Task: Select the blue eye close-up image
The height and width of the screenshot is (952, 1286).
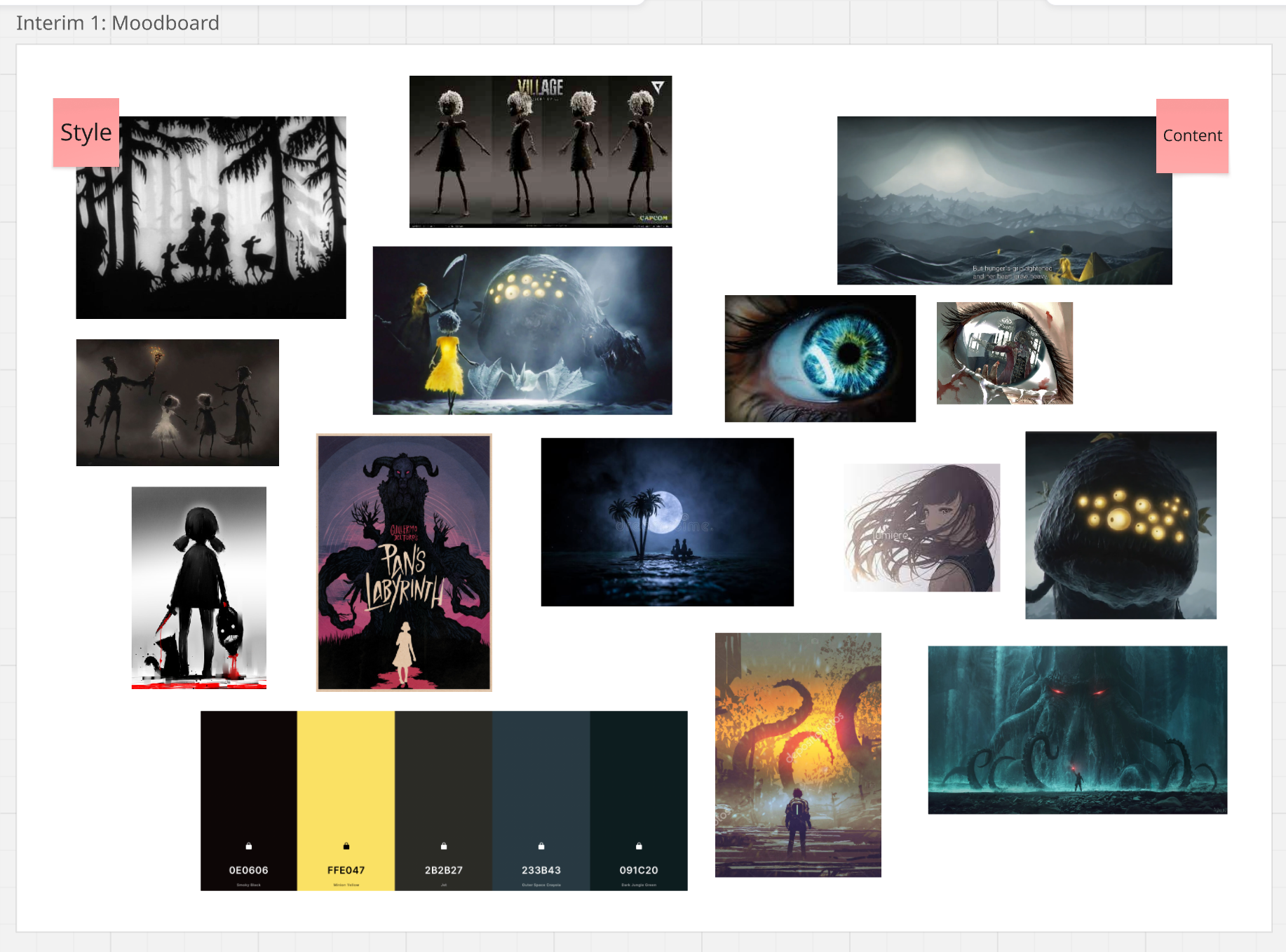Action: 820,358
